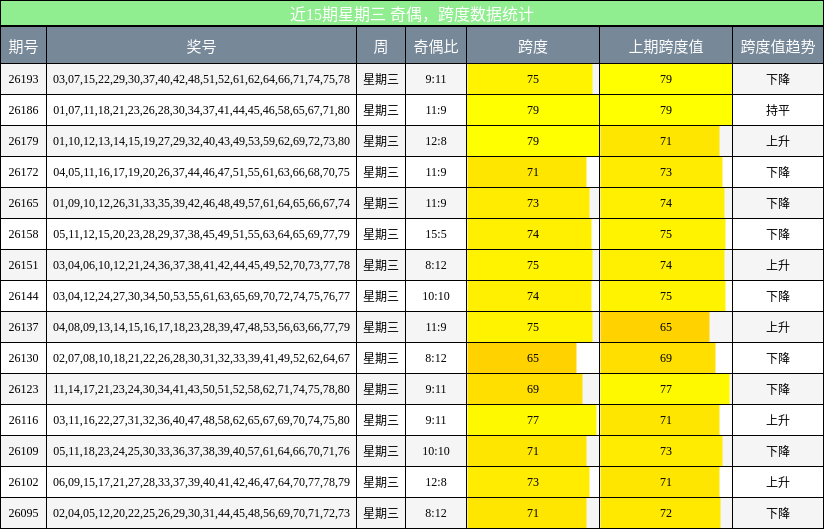Click the 跨度值趋势 column header
824x529 pixels.
coord(778,47)
